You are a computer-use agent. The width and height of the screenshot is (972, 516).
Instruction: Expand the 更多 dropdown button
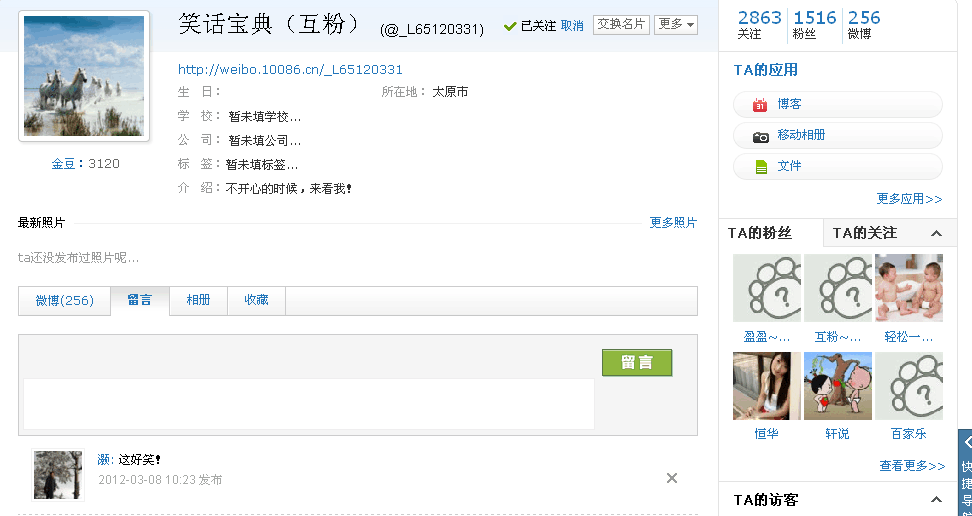(x=676, y=25)
